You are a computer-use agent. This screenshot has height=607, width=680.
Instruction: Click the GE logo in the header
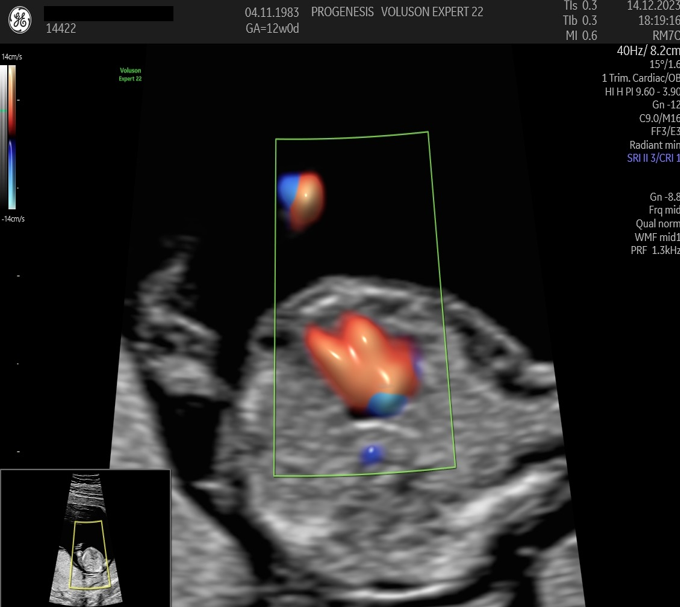pyautogui.click(x=20, y=18)
